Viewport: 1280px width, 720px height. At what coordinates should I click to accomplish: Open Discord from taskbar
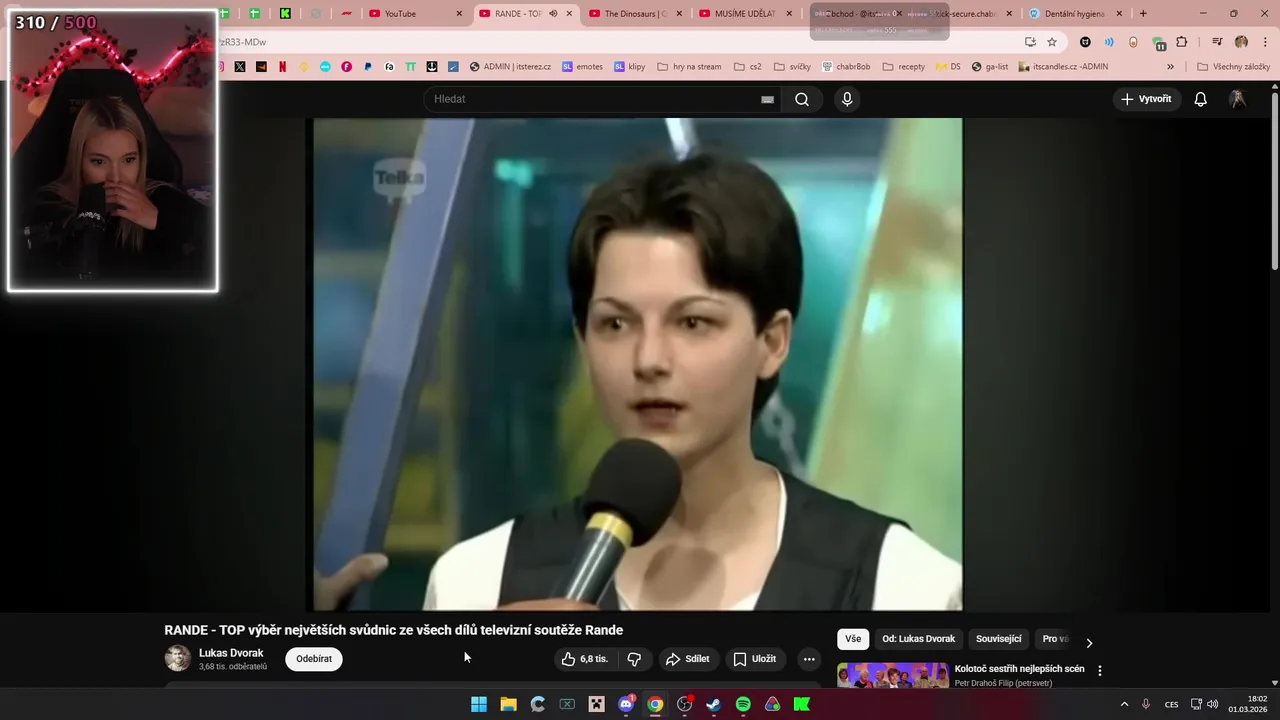(626, 704)
